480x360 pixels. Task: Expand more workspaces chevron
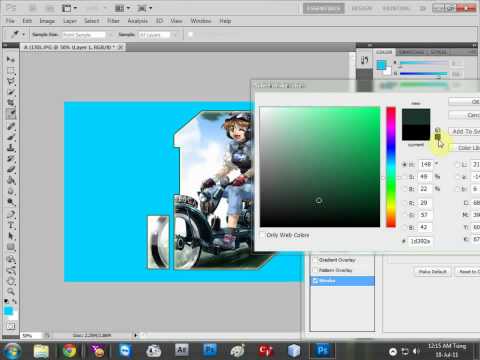tap(423, 8)
